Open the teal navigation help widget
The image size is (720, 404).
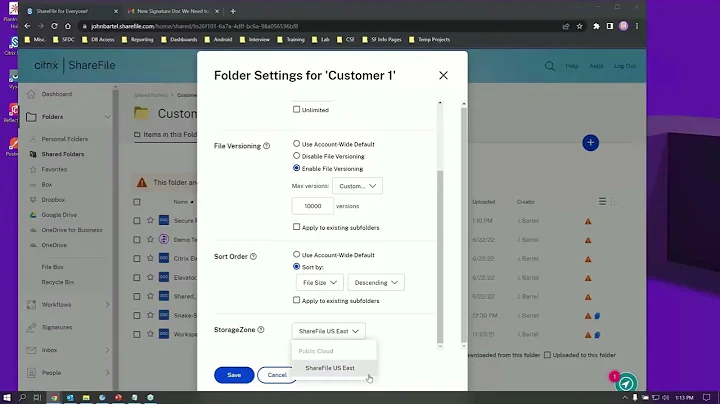click(626, 383)
